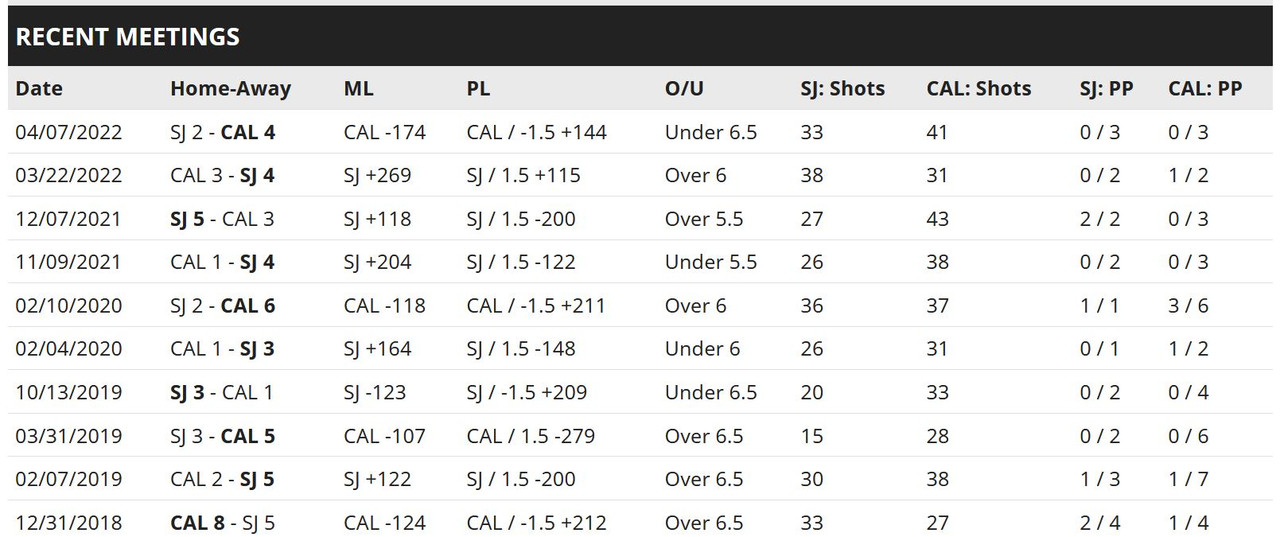Image resolution: width=1280 pixels, height=537 pixels.
Task: Select the SJ +118 moneyline cell
Action: click(377, 218)
